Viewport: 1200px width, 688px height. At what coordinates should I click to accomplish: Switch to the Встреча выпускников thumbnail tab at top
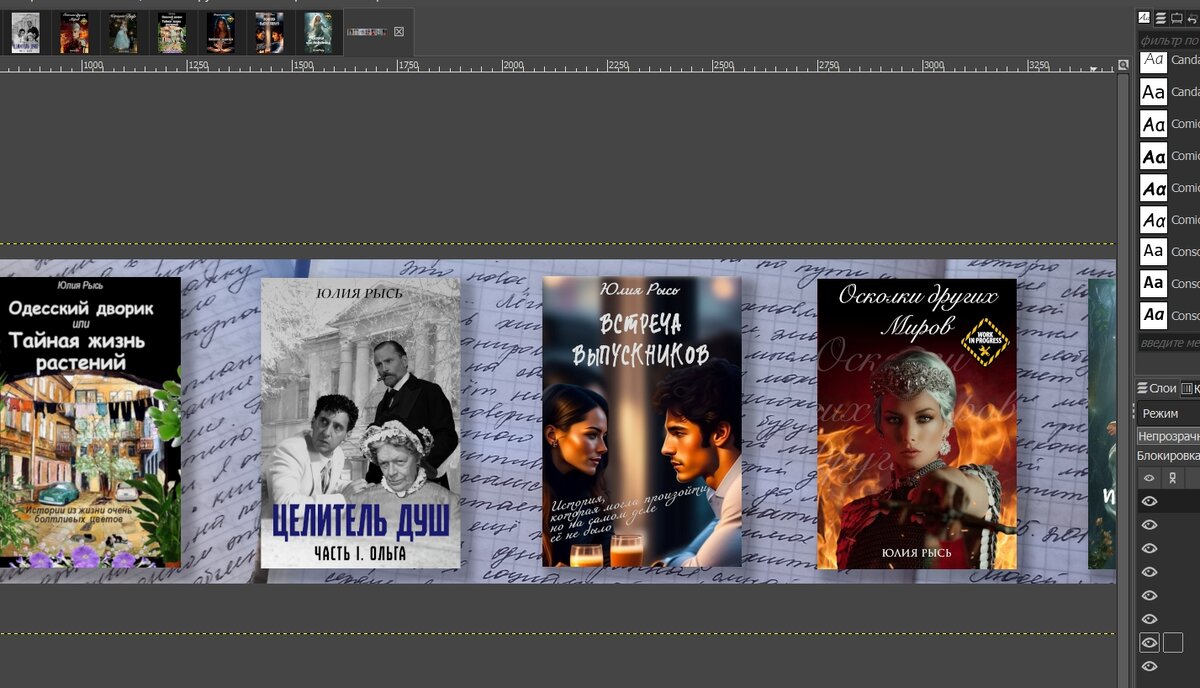click(x=270, y=33)
